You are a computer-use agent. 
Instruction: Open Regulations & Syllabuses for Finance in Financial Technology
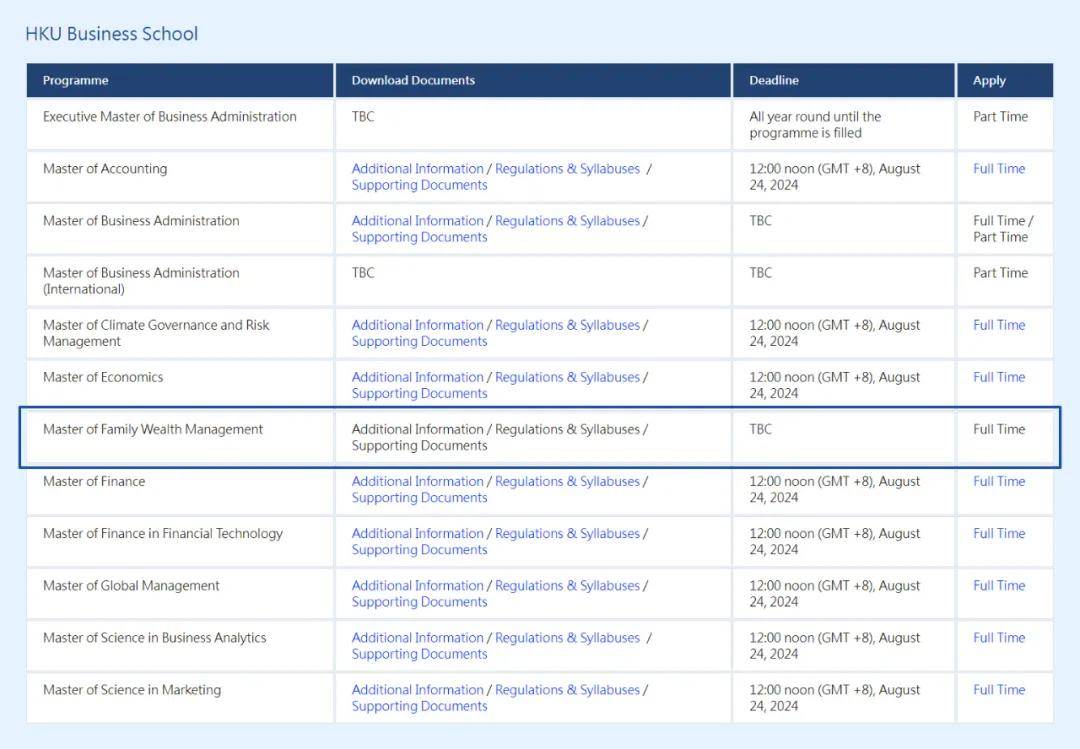tap(568, 534)
